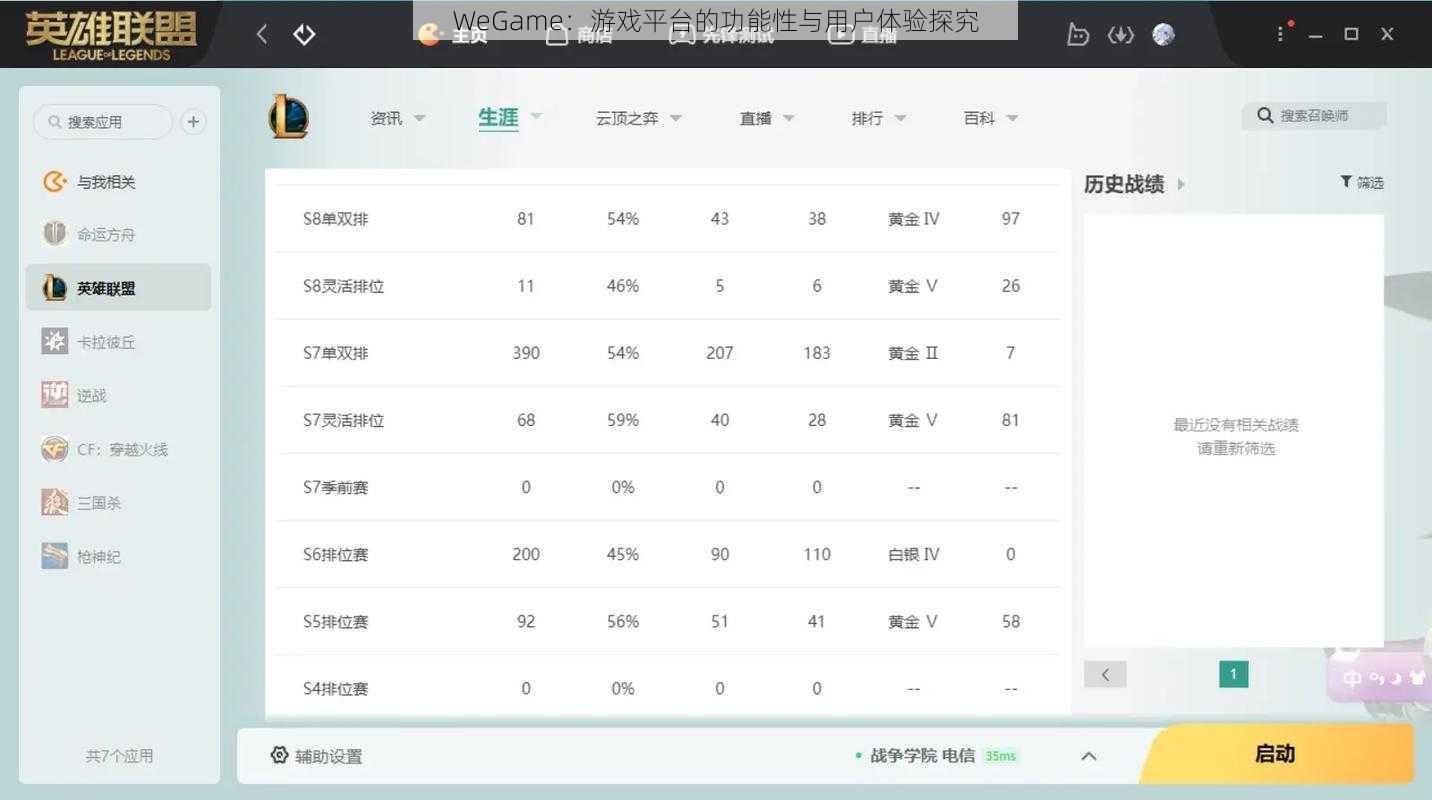The image size is (1432, 800).
Task: Open the download manager icon
Action: click(x=1120, y=35)
